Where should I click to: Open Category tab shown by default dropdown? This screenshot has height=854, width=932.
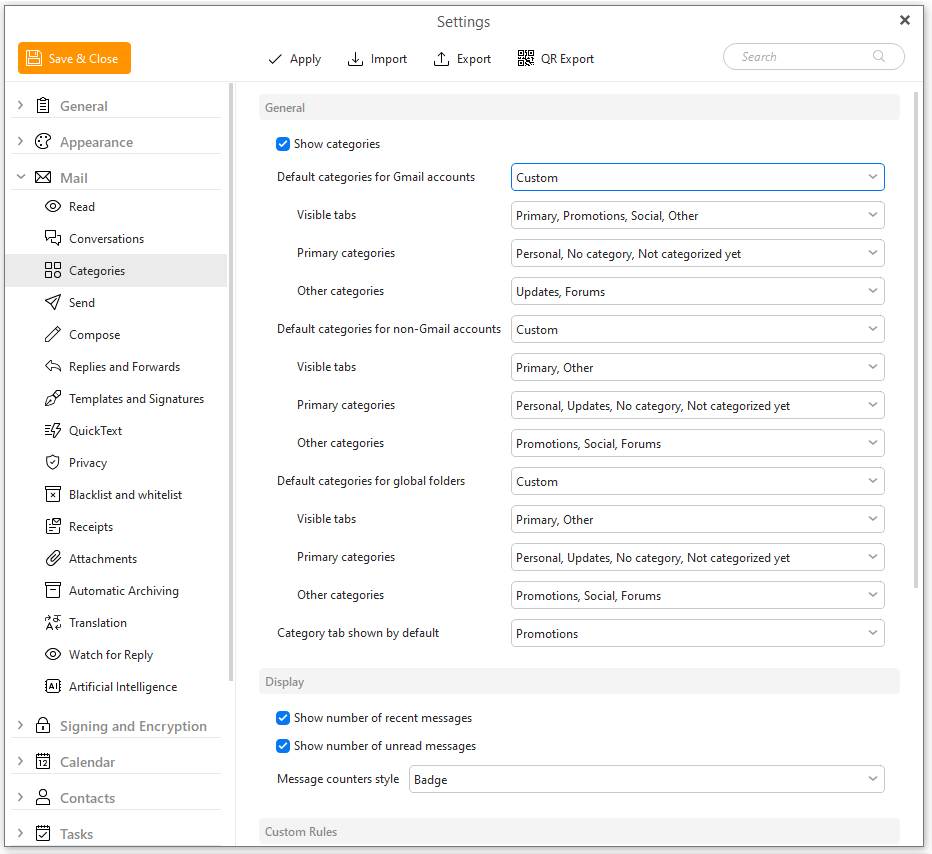(698, 634)
